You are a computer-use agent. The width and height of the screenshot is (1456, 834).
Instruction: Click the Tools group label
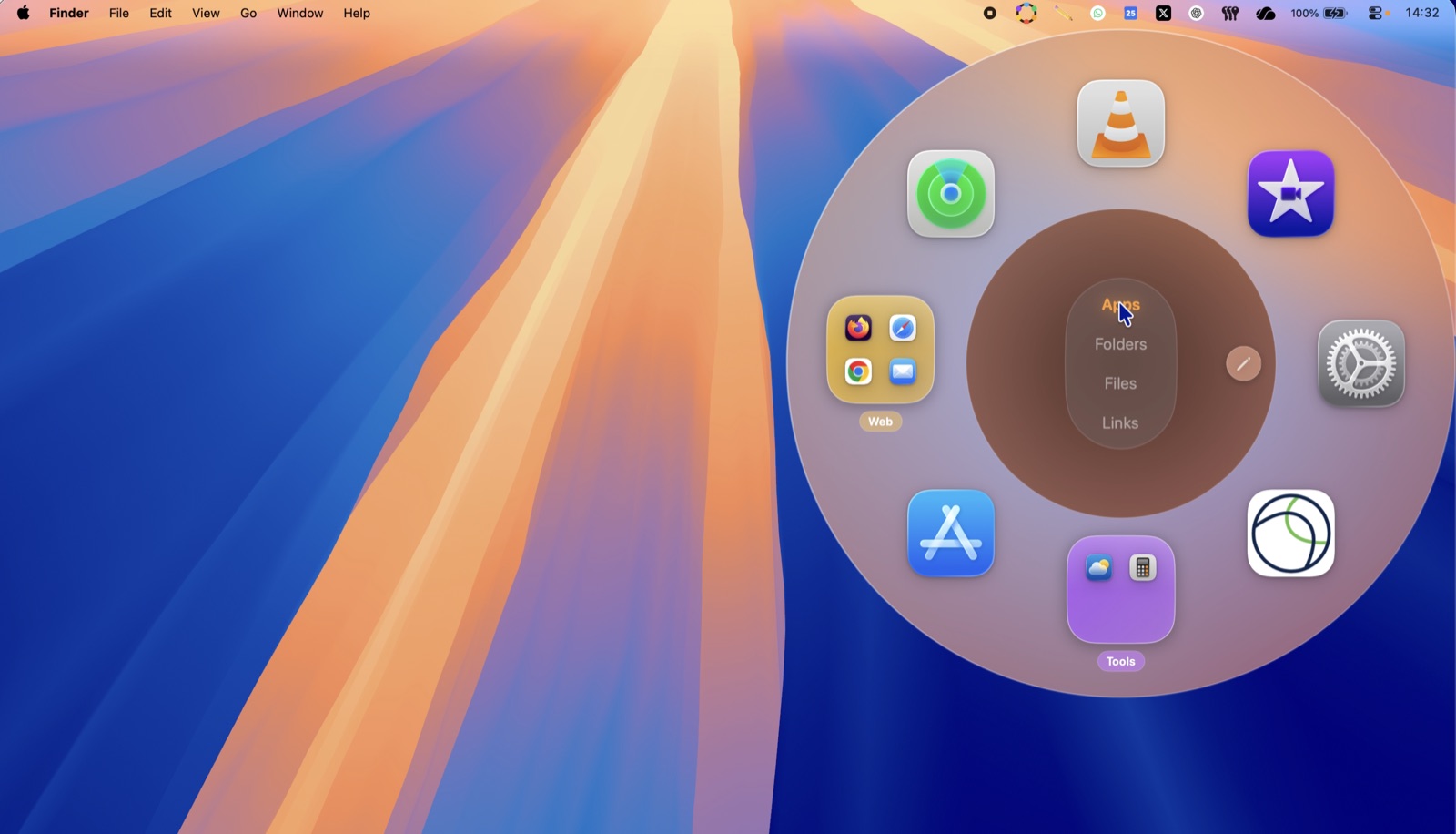click(x=1120, y=662)
